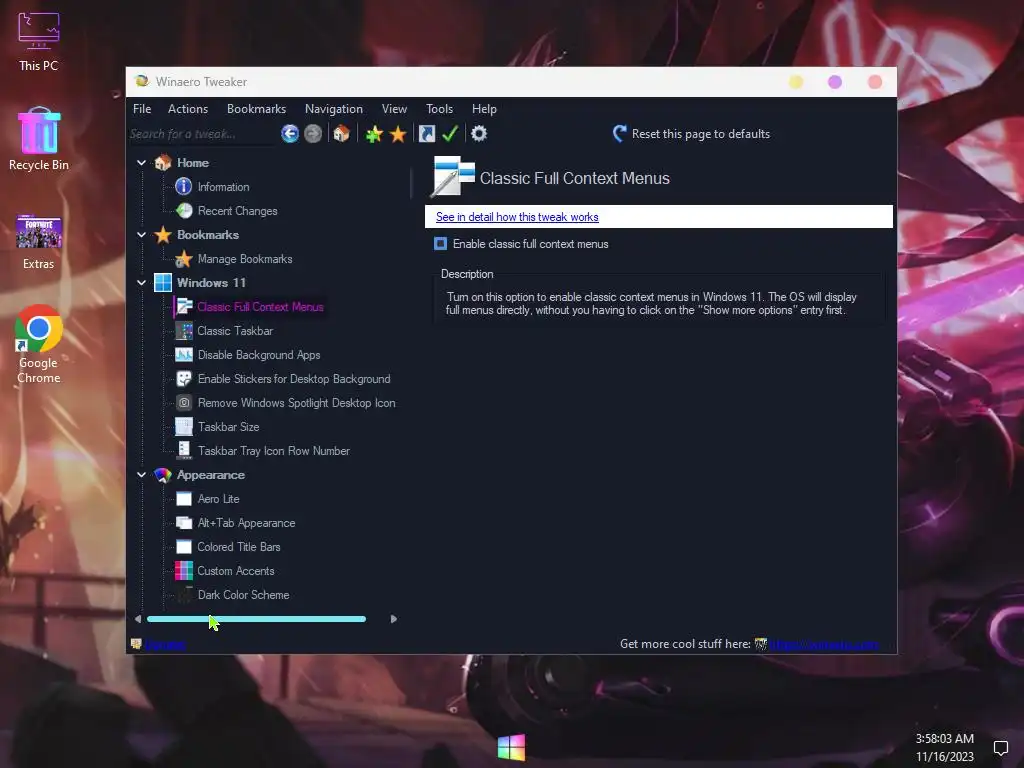This screenshot has height=768, width=1024.
Task: Select the Taskbar Size item icon
Action: (184, 426)
